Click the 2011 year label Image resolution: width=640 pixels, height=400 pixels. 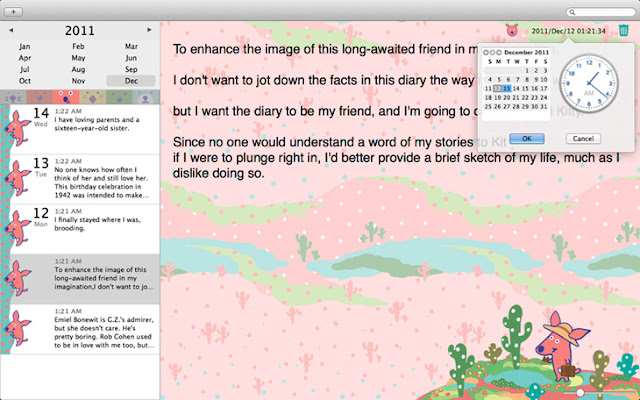coord(80,31)
